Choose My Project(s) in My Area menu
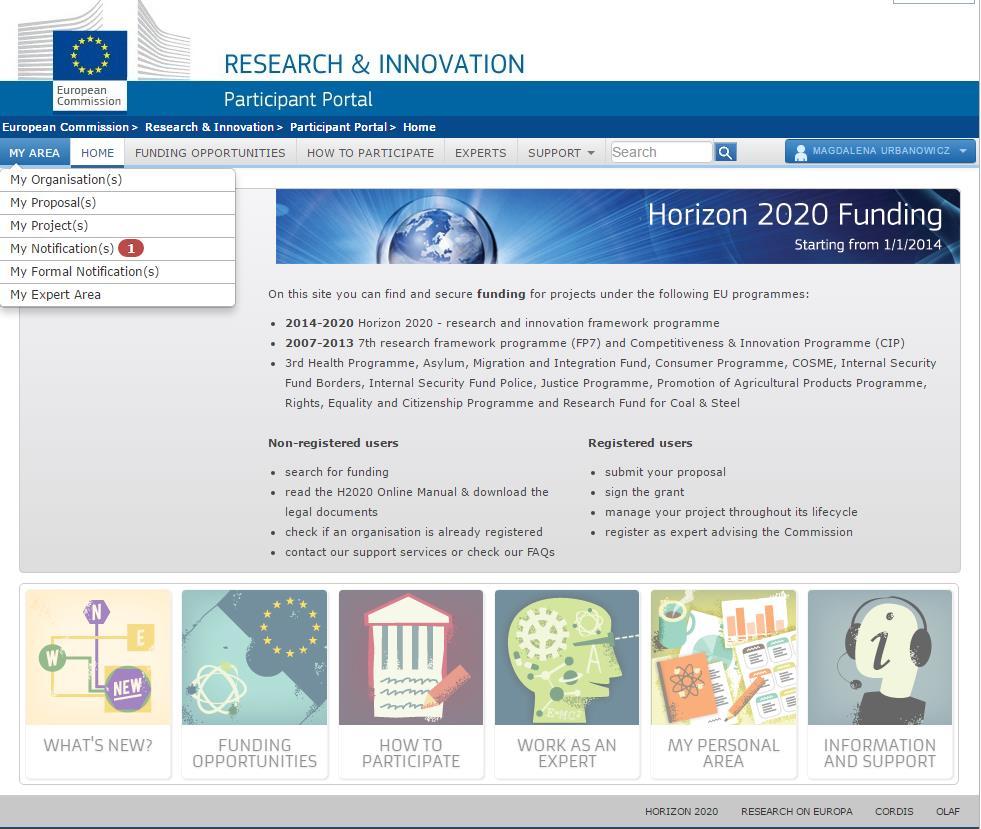 [x=118, y=225]
